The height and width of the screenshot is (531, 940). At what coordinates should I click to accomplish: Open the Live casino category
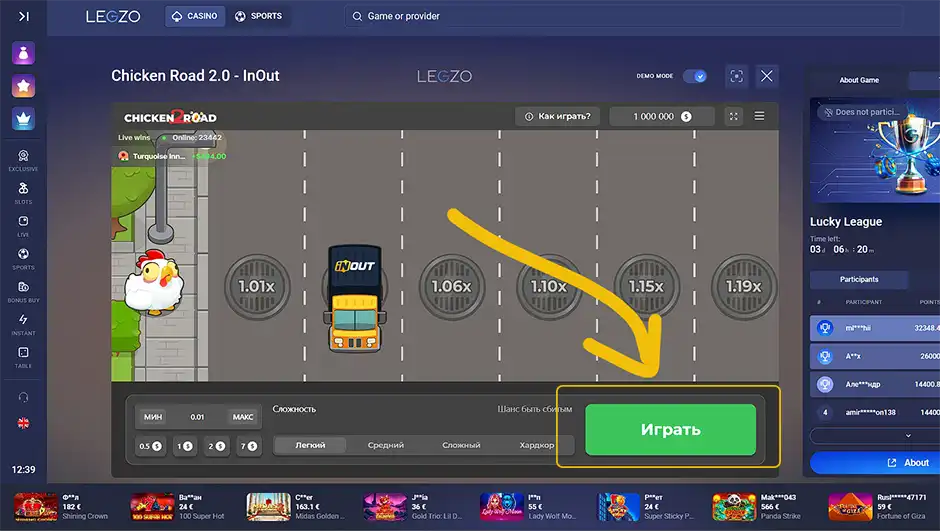pyautogui.click(x=23, y=226)
